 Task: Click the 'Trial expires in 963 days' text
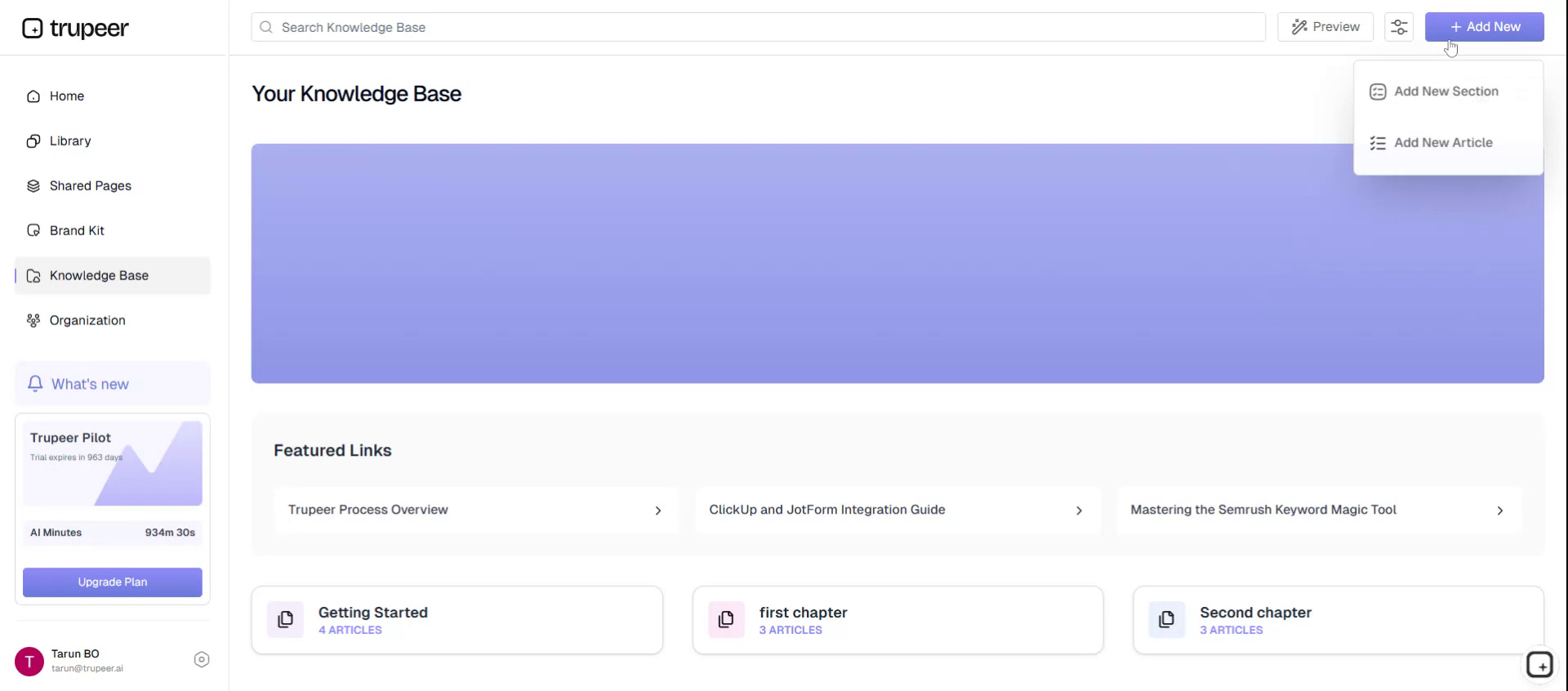[x=76, y=457]
